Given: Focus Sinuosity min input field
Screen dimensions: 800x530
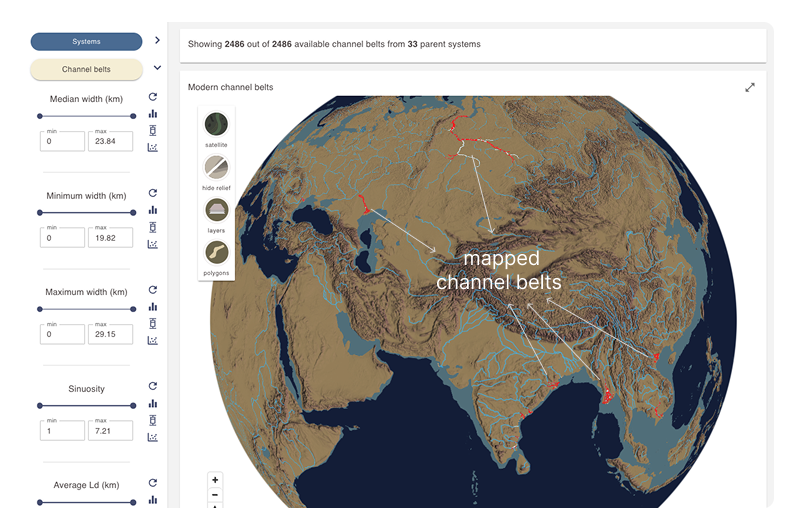Looking at the screenshot, I should pyautogui.click(x=62, y=431).
